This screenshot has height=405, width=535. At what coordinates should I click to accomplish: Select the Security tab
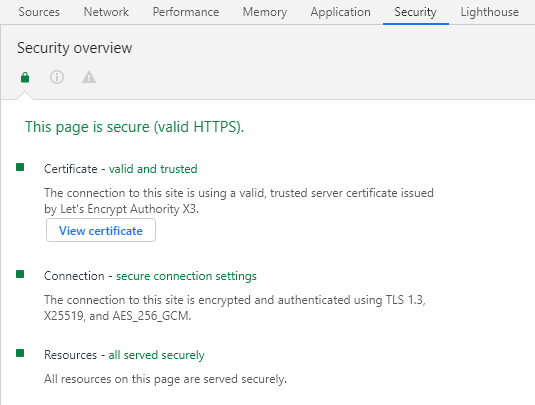[415, 12]
